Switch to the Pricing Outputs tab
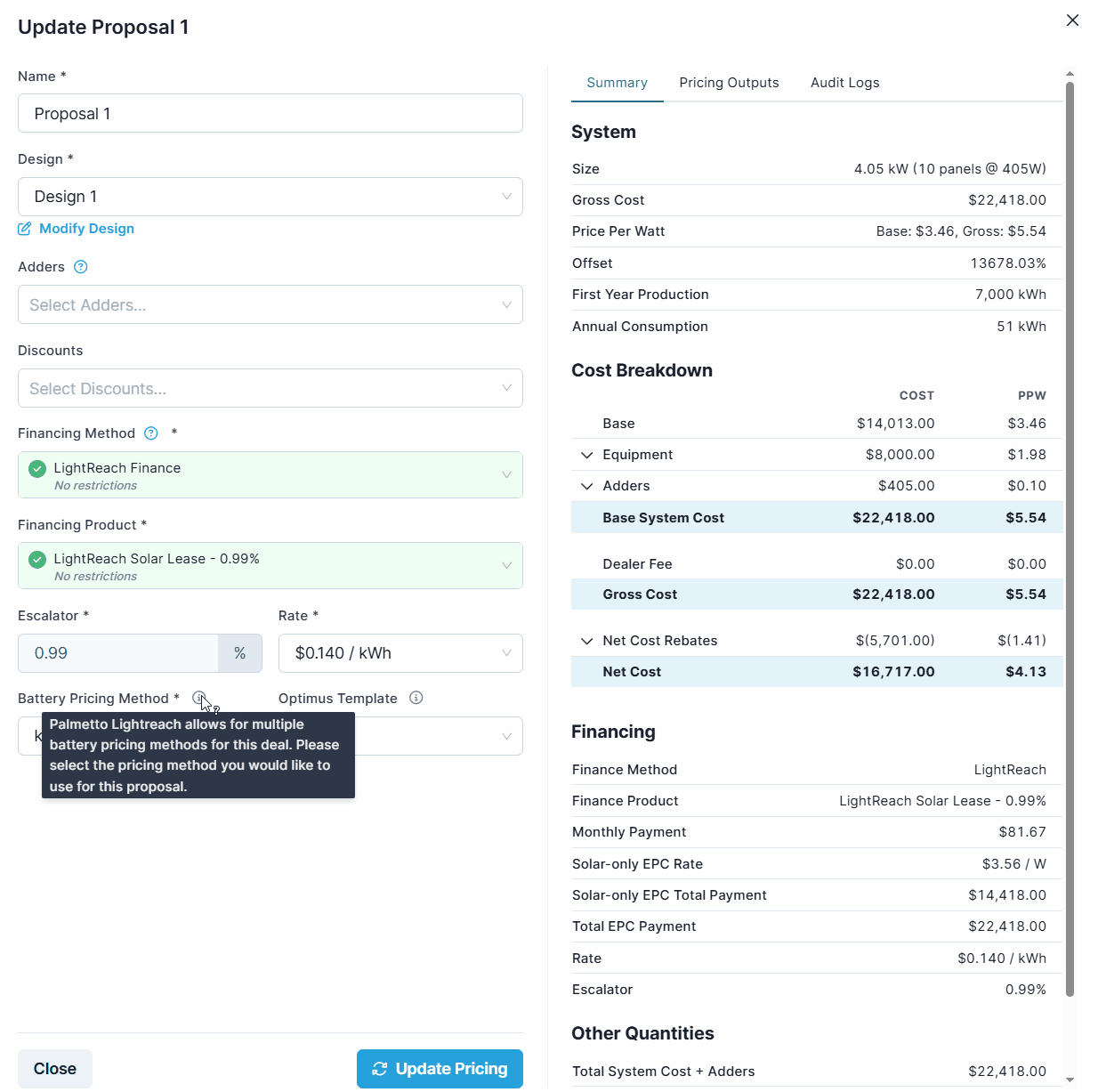The width and height of the screenshot is (1098, 1092). 729,83
